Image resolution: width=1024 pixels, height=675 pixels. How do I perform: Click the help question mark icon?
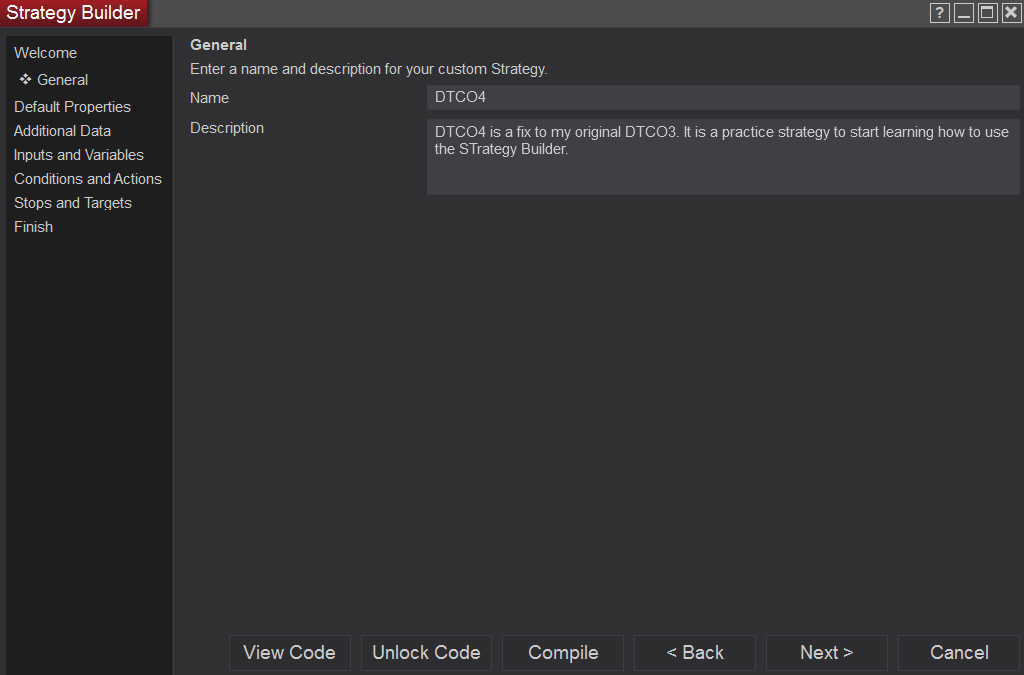click(939, 13)
